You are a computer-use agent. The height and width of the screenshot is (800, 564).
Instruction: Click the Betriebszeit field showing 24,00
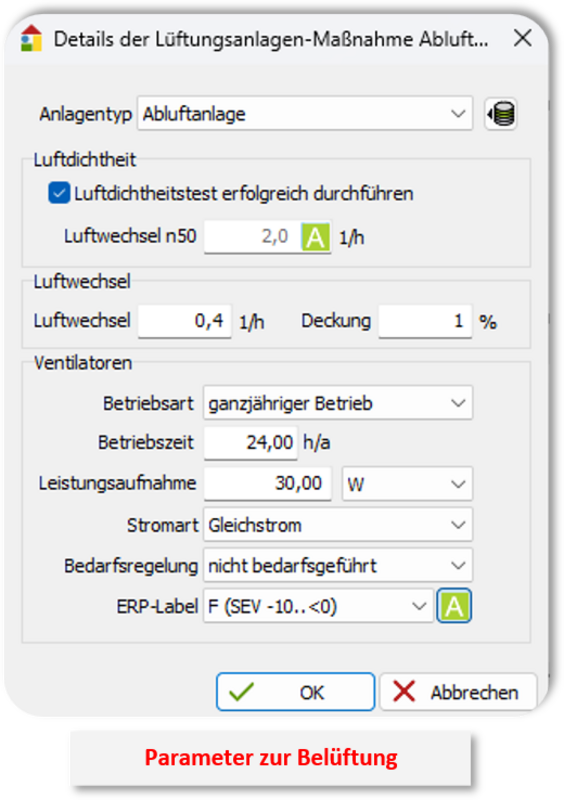(251, 442)
